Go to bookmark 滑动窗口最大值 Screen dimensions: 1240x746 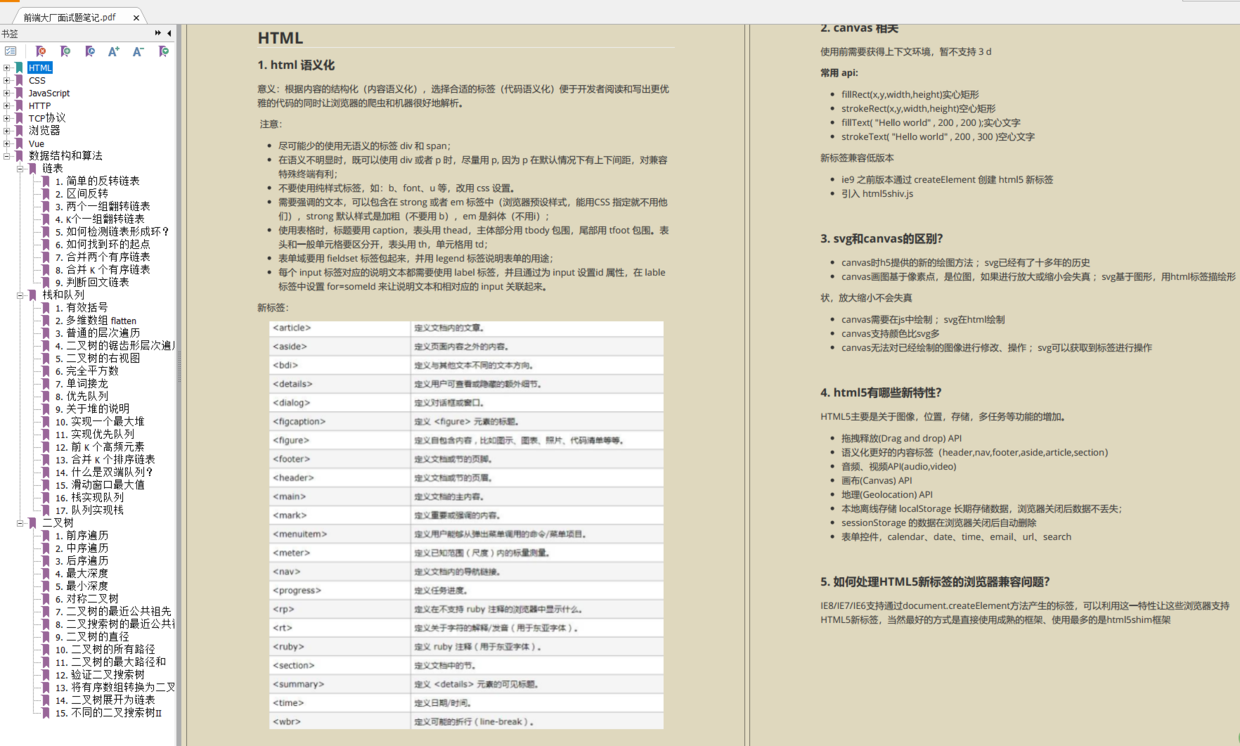point(99,485)
